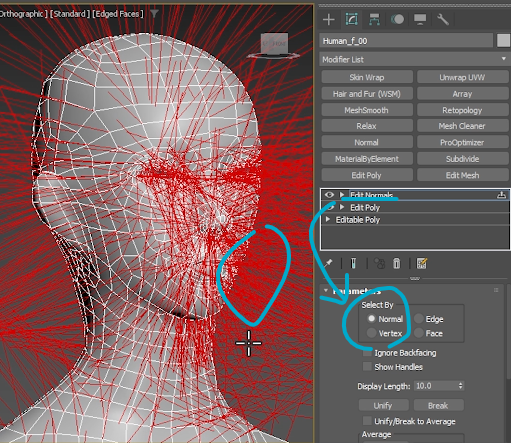
Task: Open the Orthographic view menu
Action: pos(23,14)
